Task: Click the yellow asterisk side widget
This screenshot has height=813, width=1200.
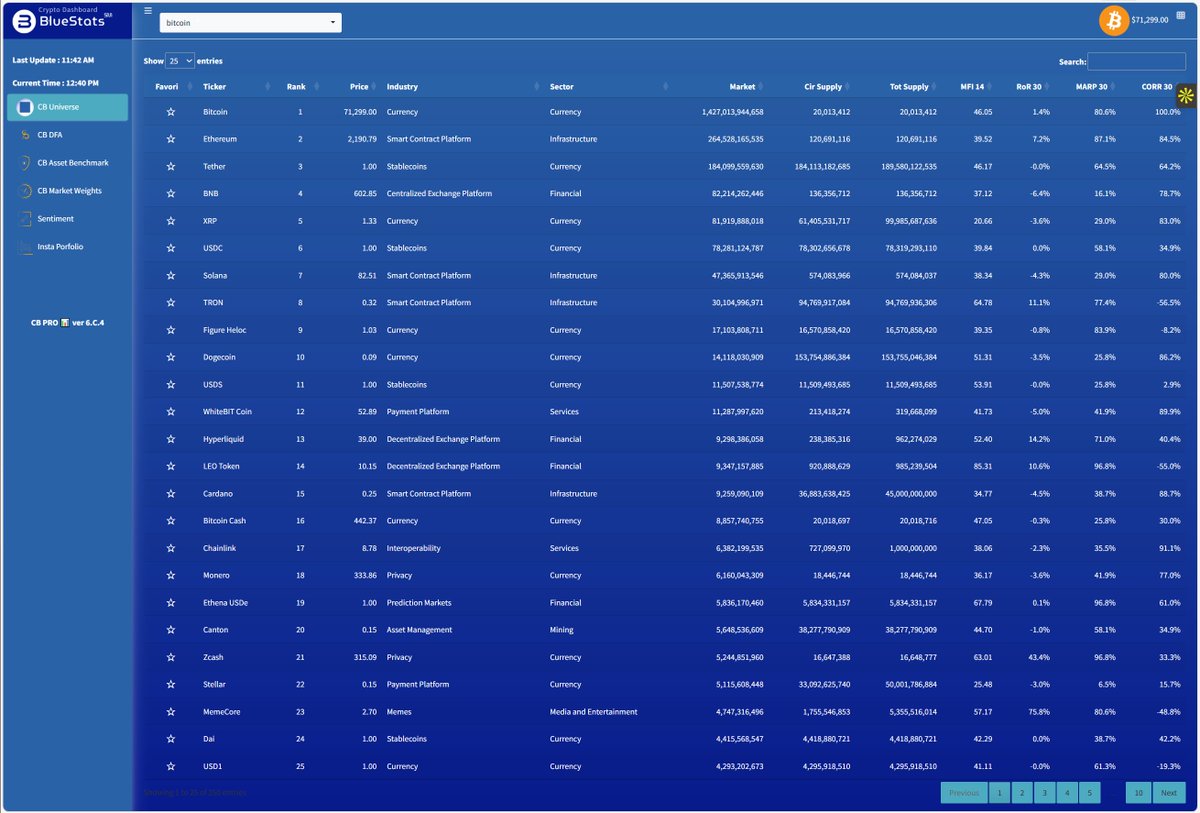Action: (x=1187, y=96)
